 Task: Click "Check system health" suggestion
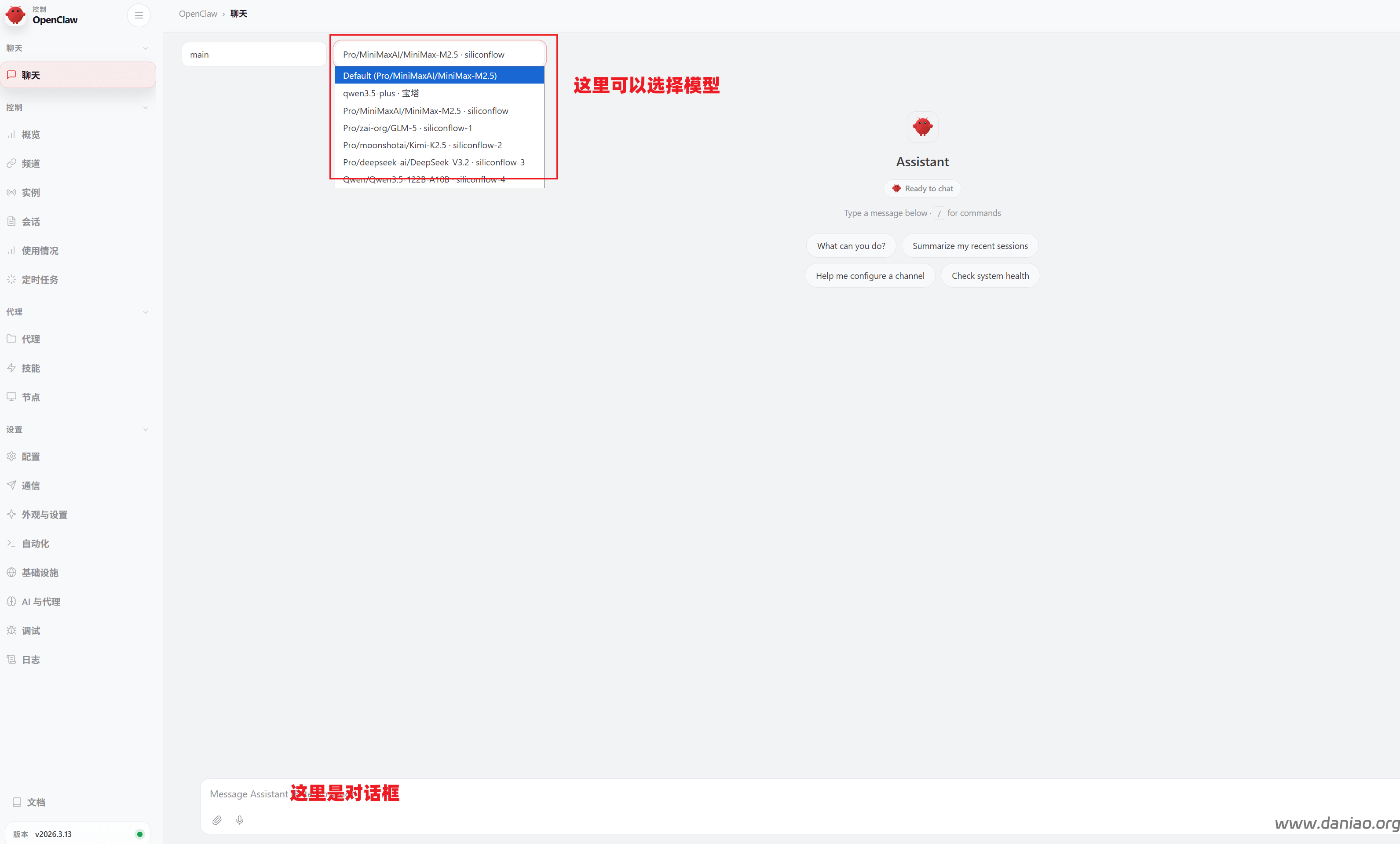click(x=990, y=276)
